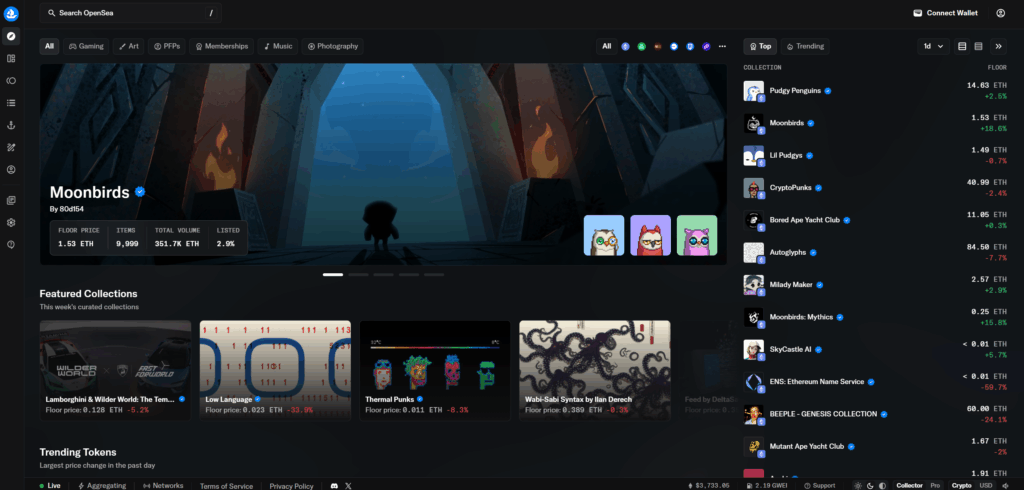
Task: Open the Settings gear icon in sidebar
Action: [x=11, y=222]
